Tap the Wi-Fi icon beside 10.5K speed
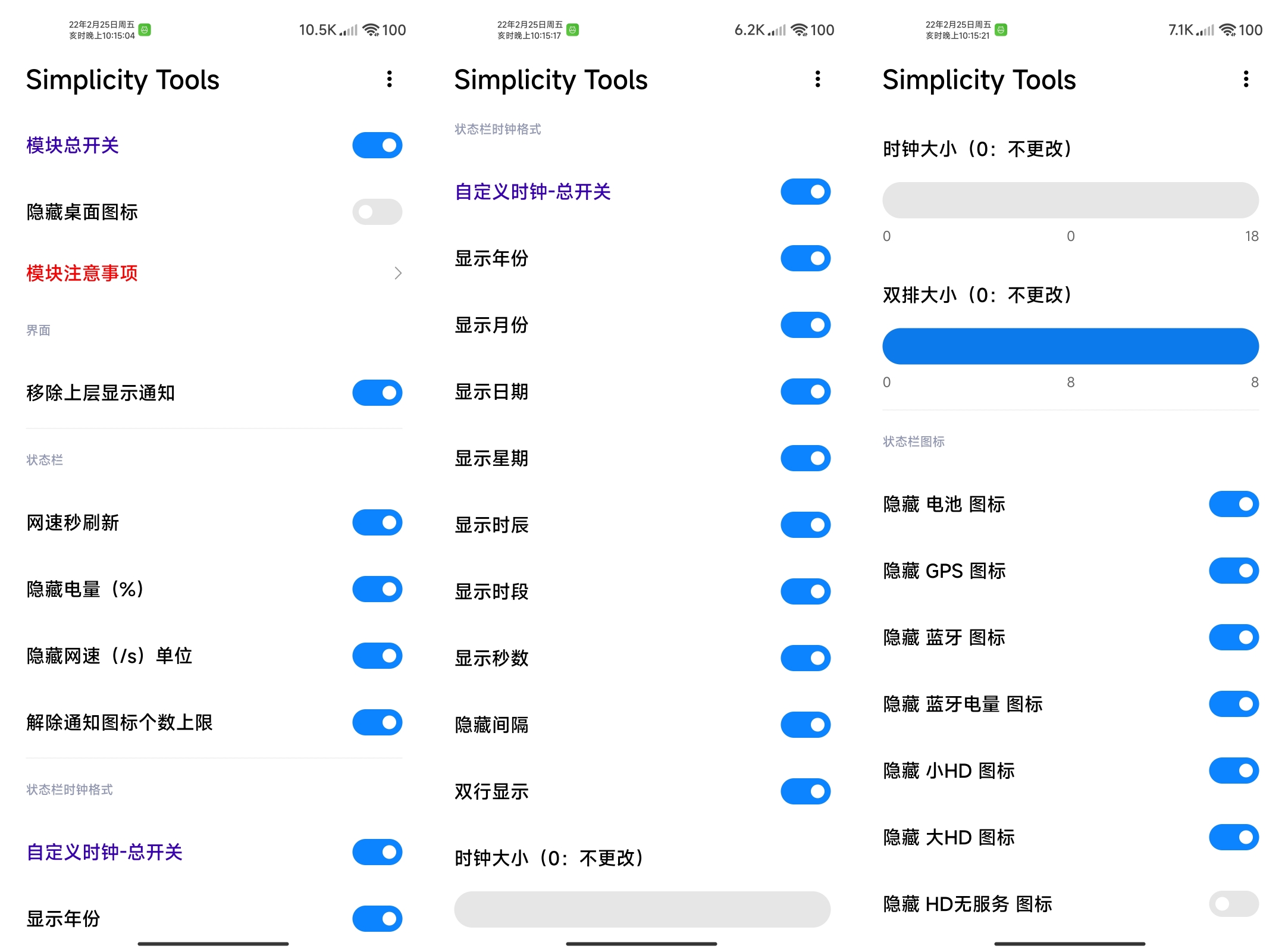The height and width of the screenshot is (952, 1285). tap(371, 30)
